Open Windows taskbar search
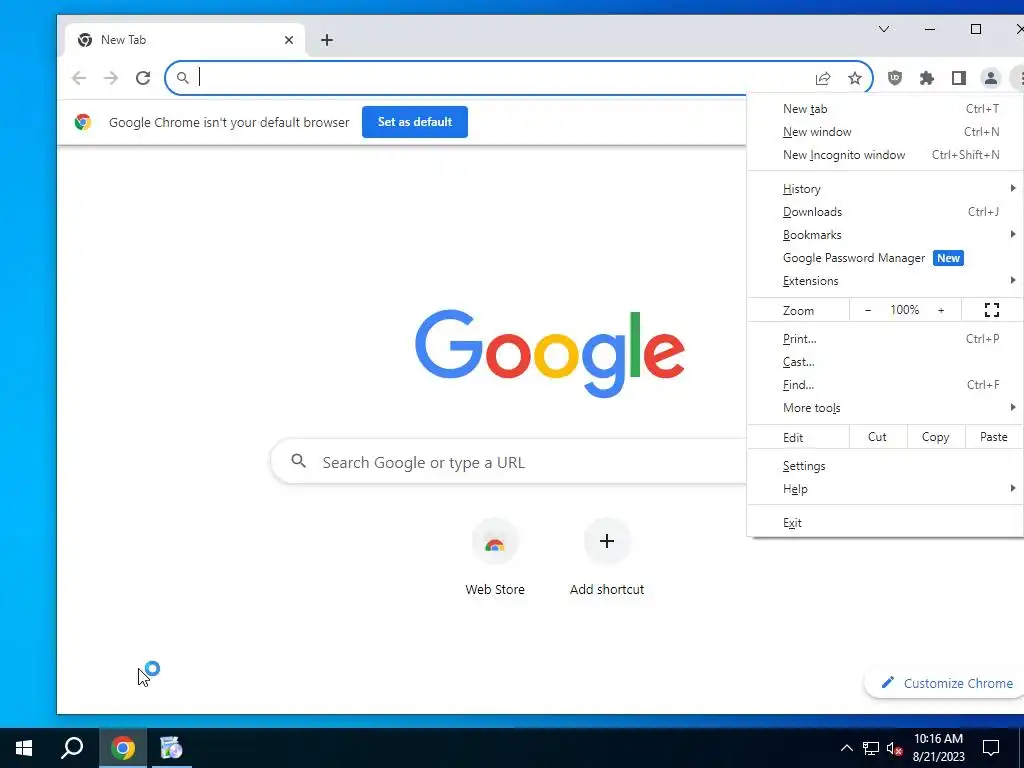The image size is (1024, 768). tap(72, 748)
